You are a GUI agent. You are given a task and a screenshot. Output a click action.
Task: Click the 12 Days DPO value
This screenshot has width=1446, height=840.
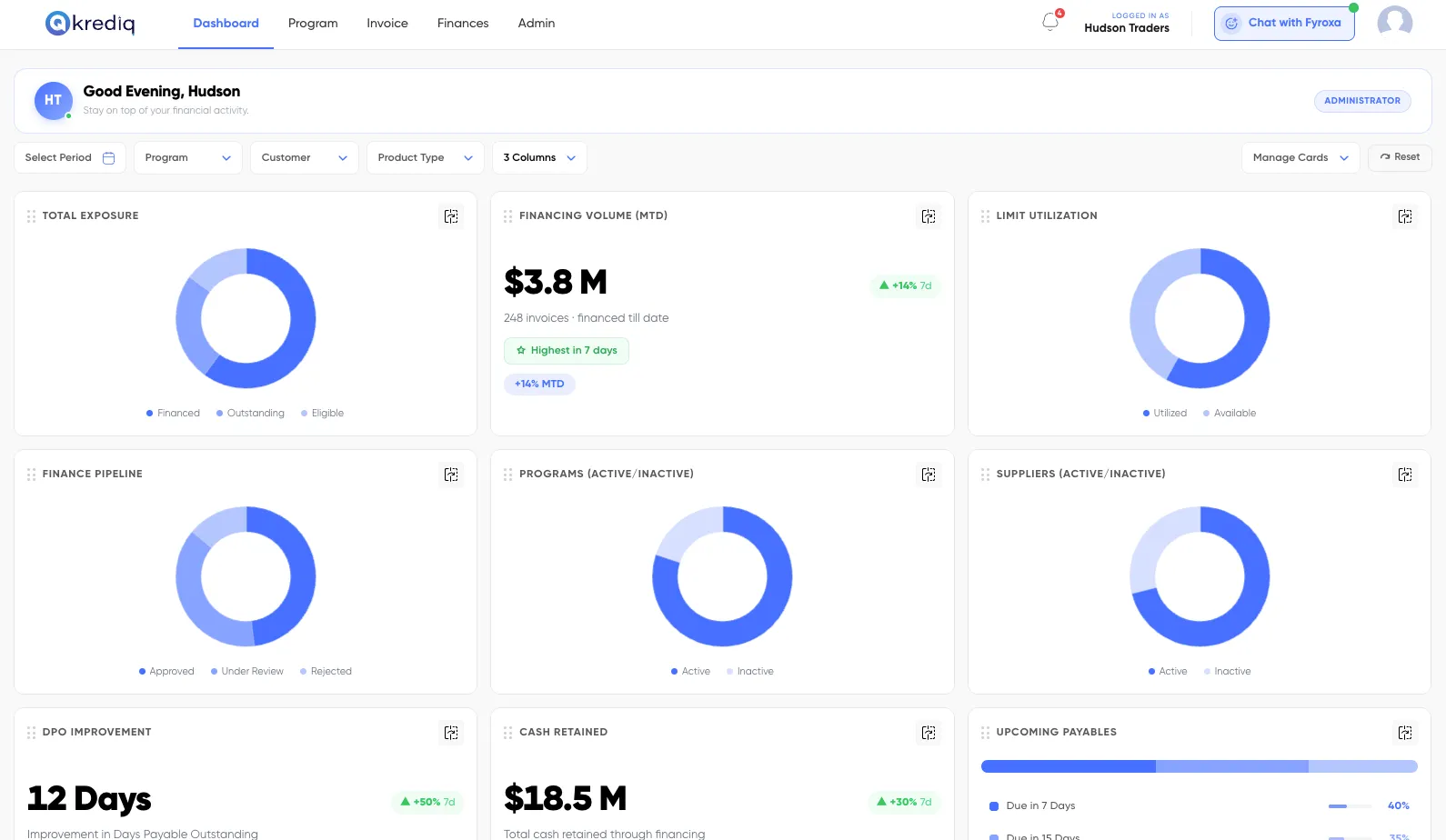[89, 799]
